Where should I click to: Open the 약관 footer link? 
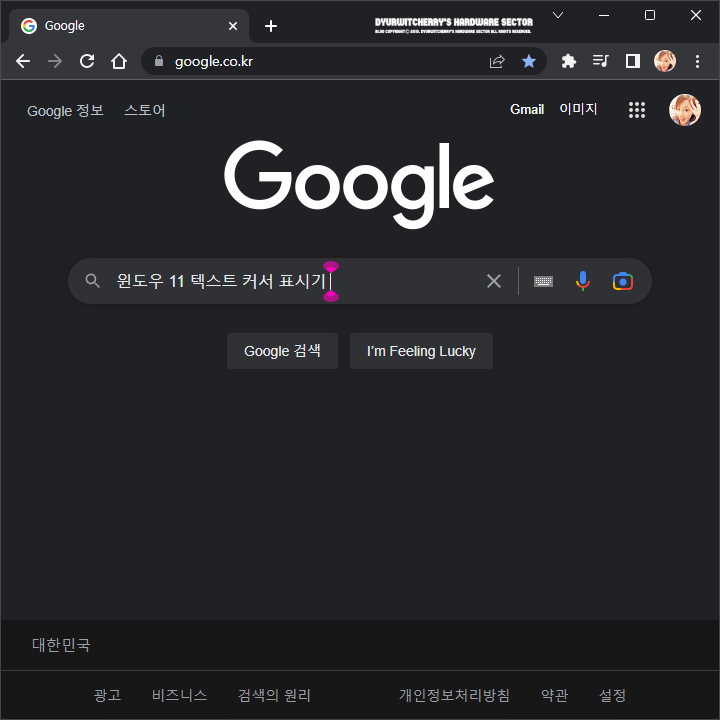(554, 695)
